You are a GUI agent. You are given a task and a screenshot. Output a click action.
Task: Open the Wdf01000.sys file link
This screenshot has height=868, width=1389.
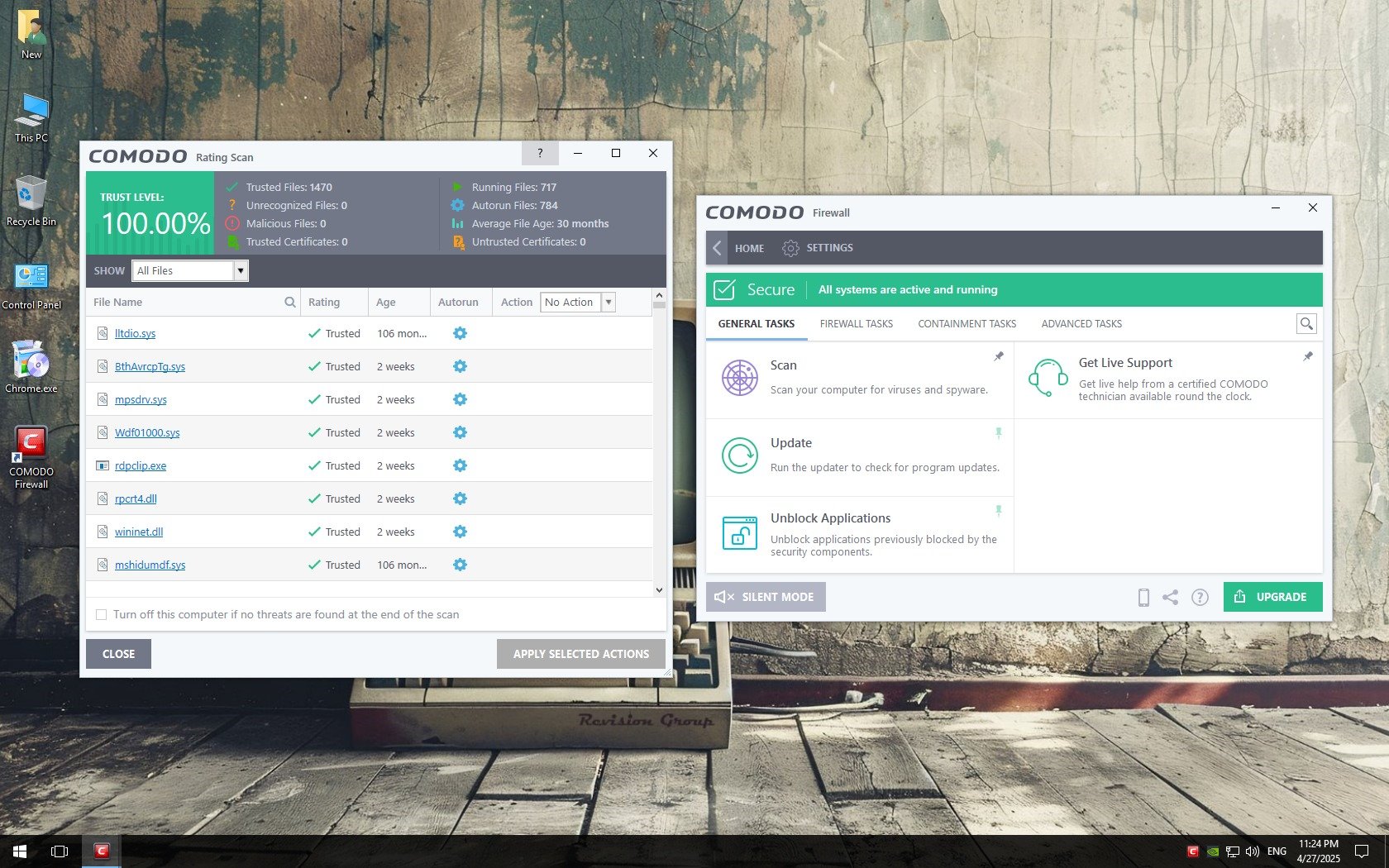coord(147,432)
